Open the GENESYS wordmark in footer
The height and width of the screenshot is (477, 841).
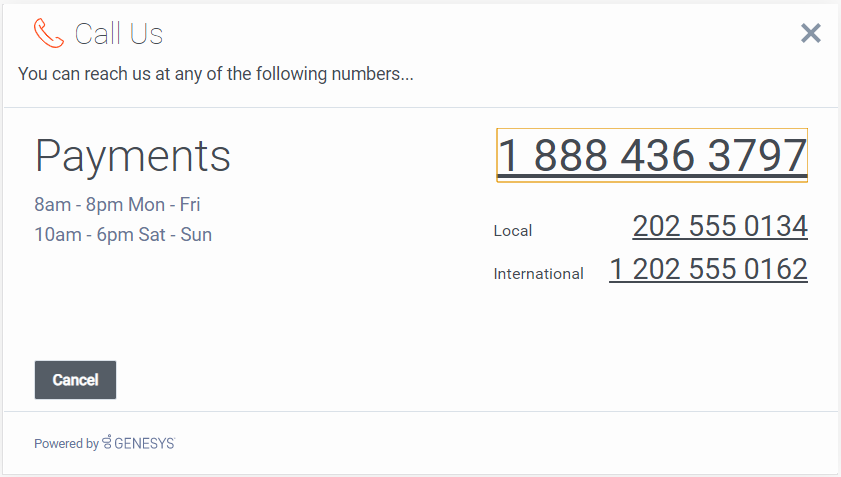[144, 444]
